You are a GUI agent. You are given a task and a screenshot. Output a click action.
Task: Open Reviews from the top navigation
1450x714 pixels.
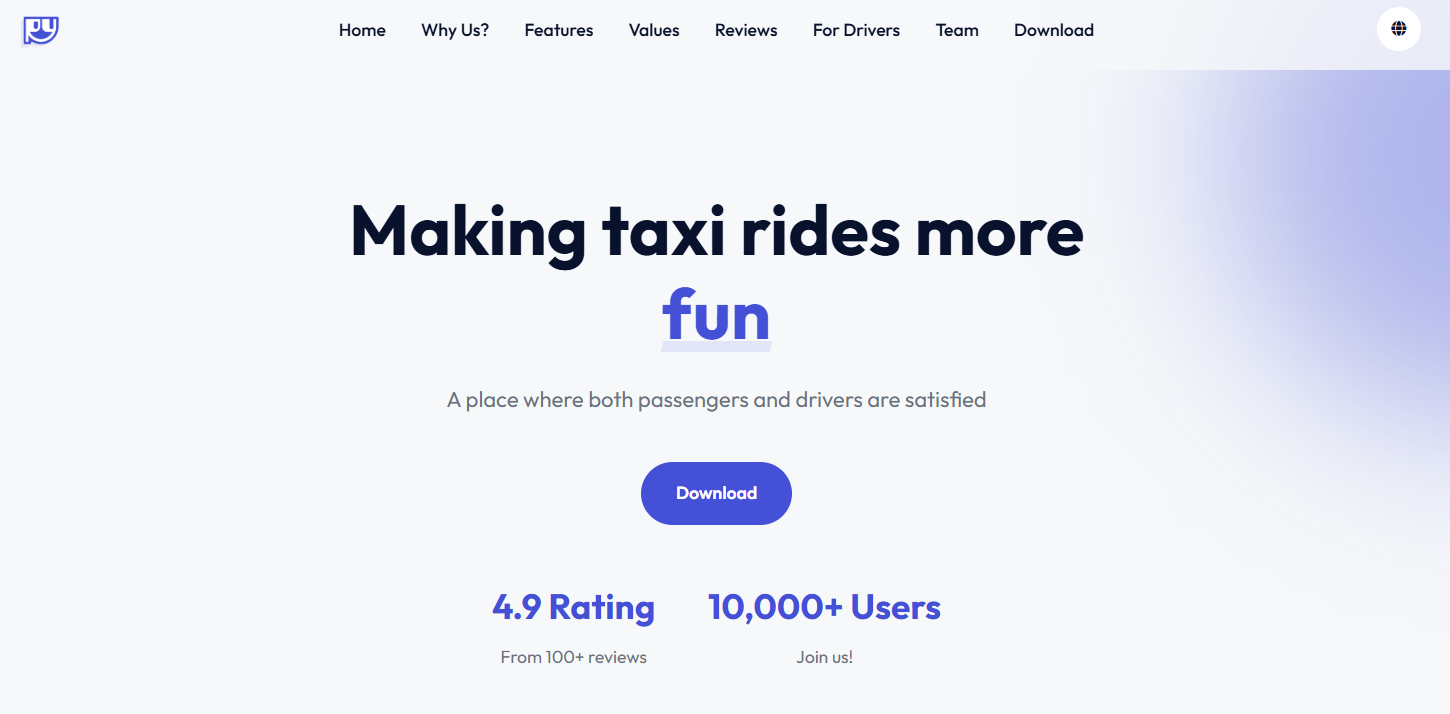click(746, 30)
